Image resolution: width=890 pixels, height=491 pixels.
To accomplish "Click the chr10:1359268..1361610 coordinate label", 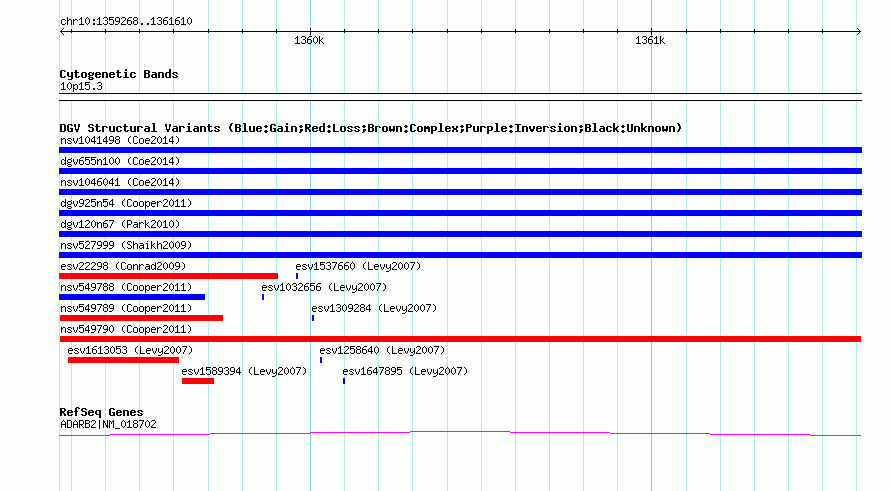I will (x=126, y=21).
